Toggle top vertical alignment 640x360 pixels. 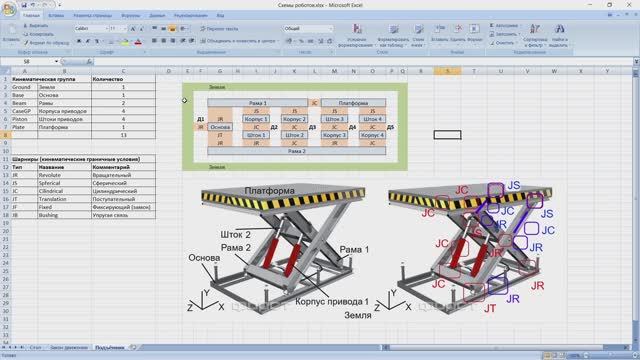pos(154,29)
